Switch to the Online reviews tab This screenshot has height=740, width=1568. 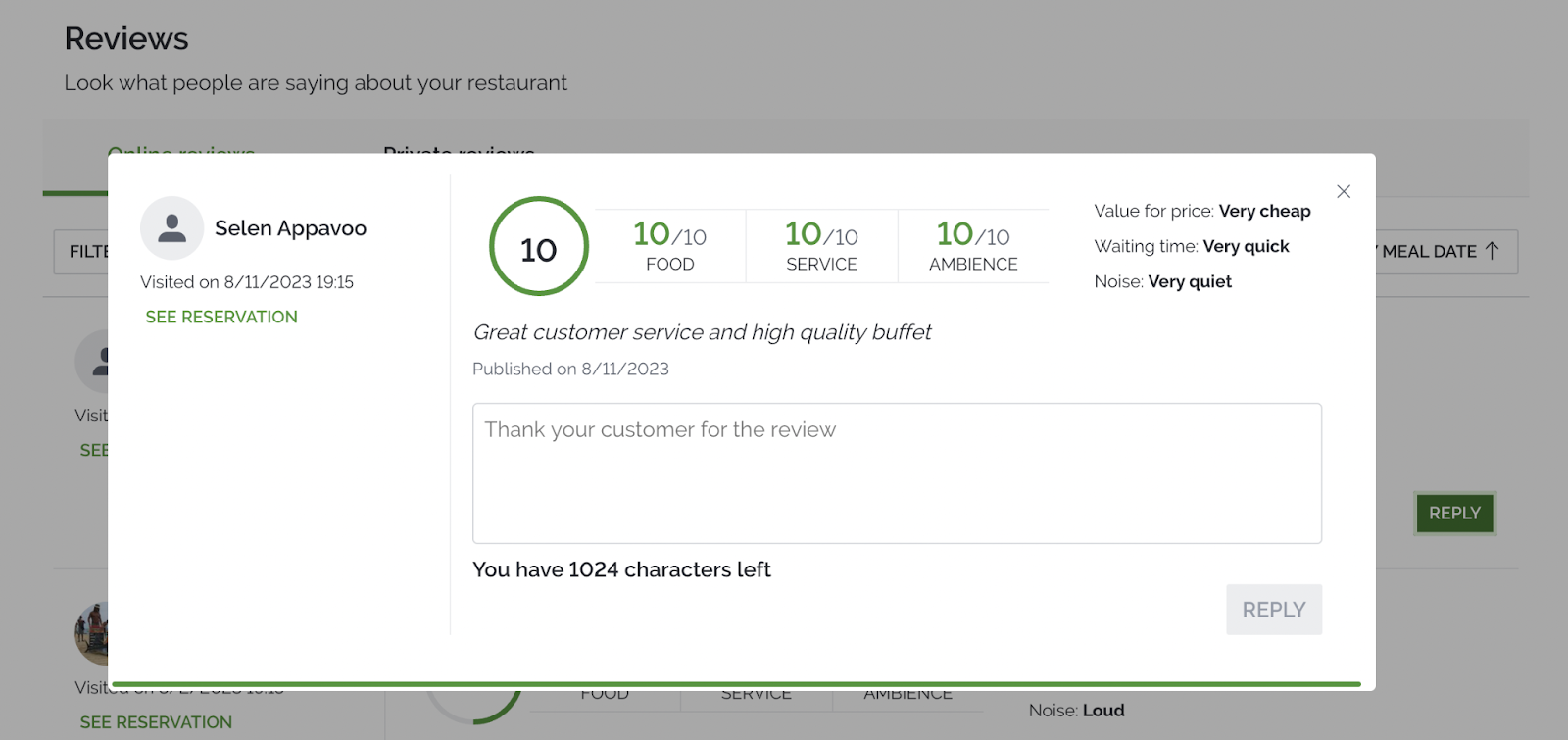(x=181, y=149)
